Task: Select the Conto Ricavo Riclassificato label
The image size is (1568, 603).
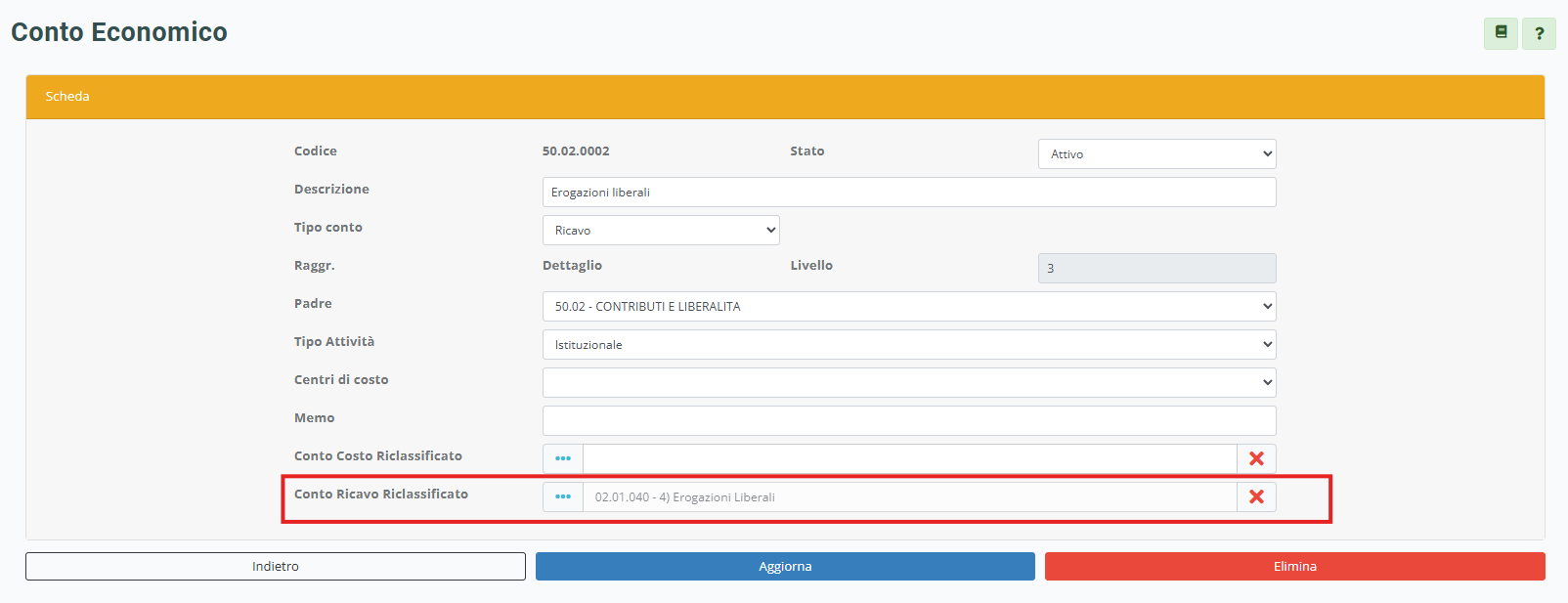Action: (381, 494)
